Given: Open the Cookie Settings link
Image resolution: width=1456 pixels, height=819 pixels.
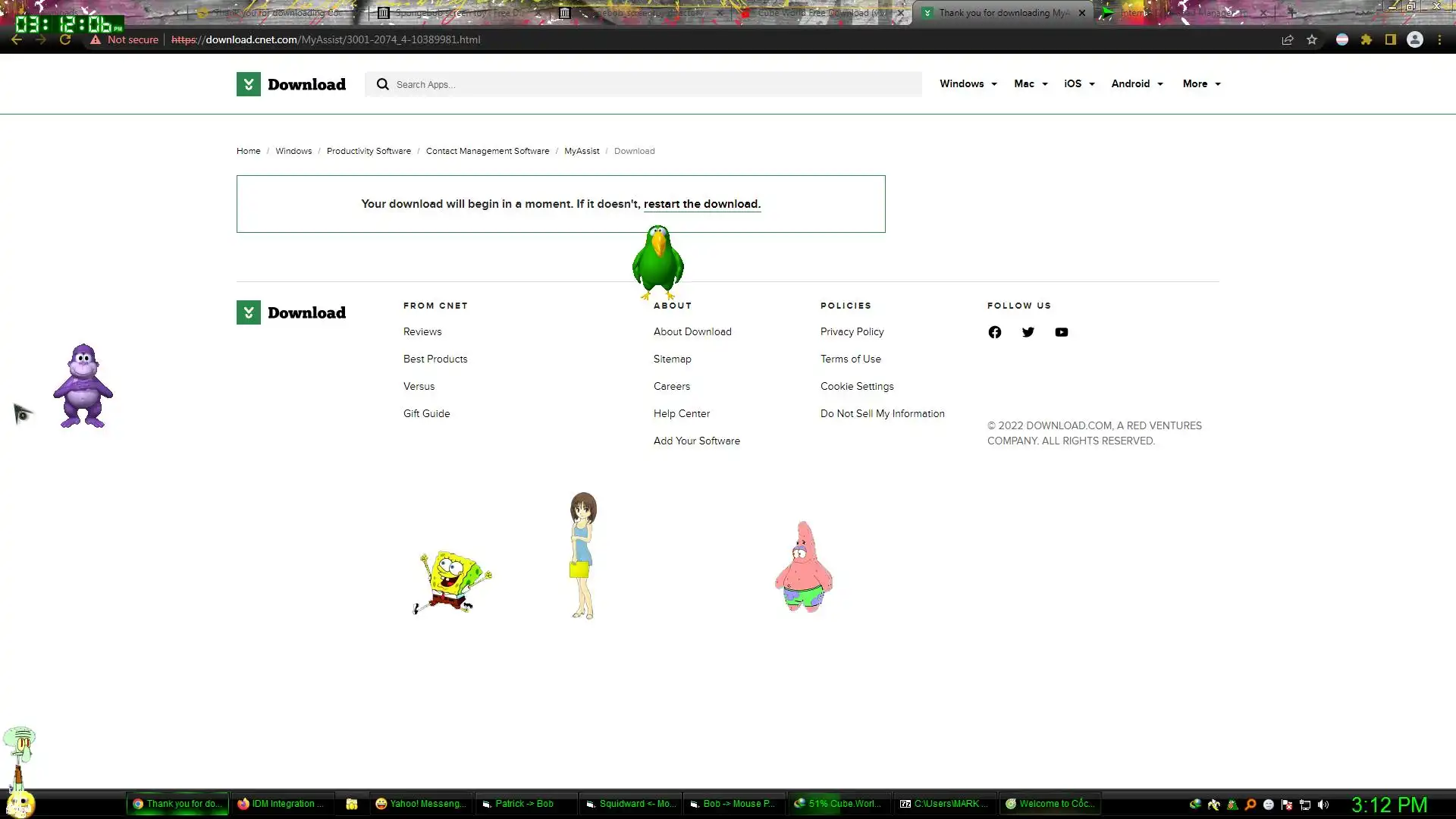Looking at the screenshot, I should 857,387.
